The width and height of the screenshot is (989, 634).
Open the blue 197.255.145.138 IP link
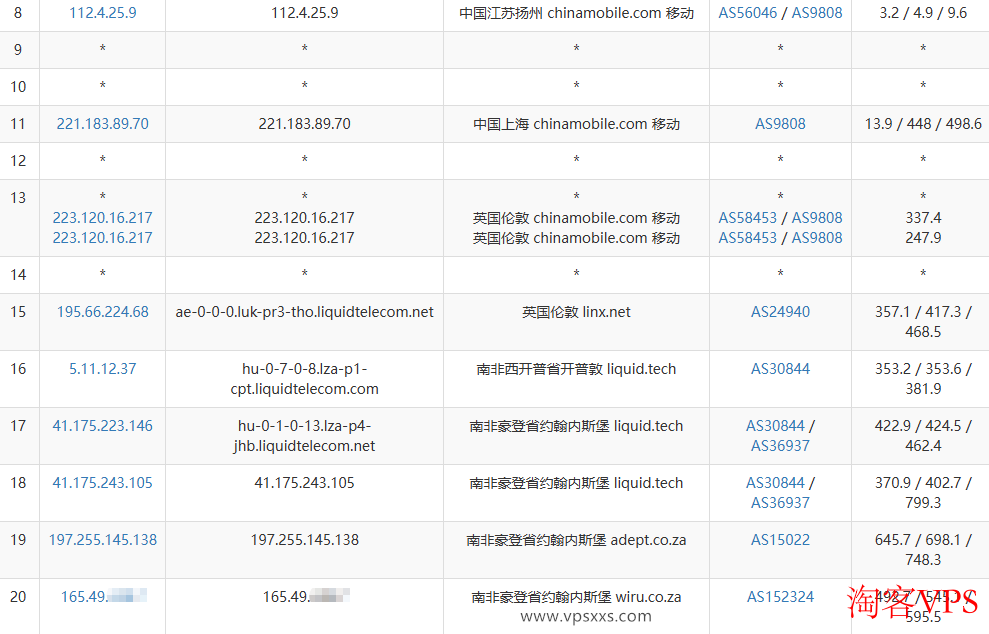[x=102, y=539]
